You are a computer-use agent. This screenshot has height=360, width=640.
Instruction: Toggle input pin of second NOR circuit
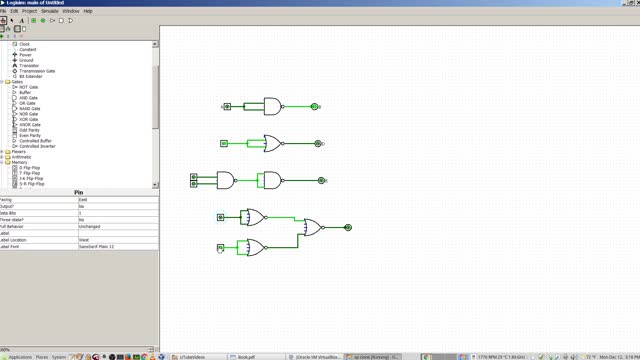point(224,143)
